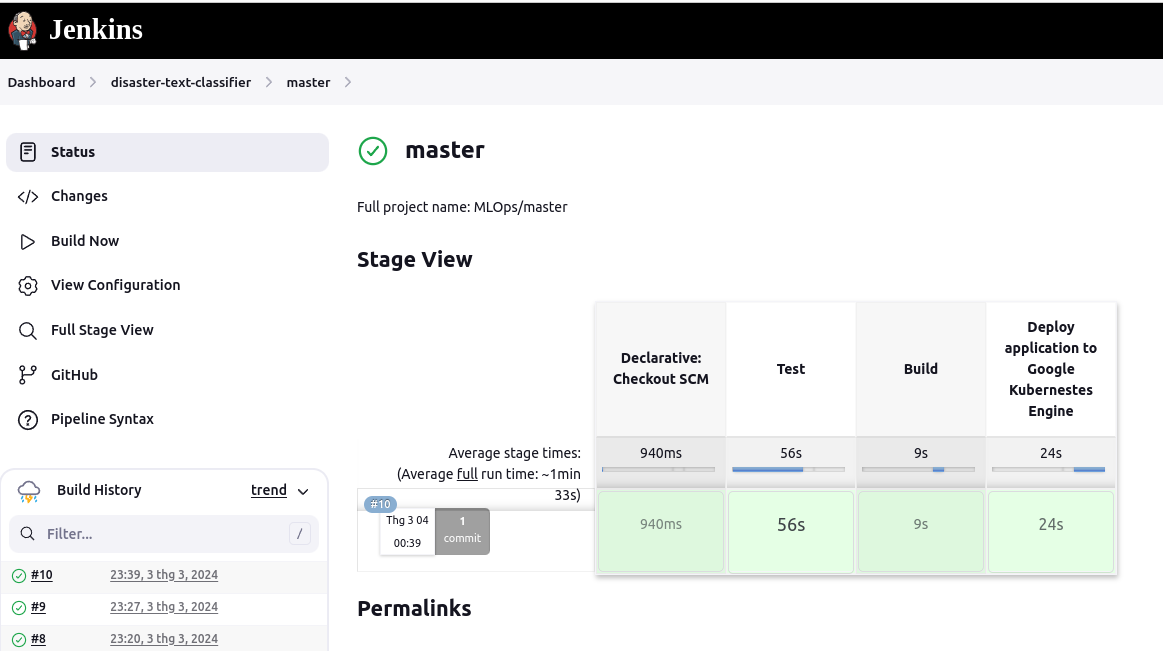1163x651 pixels.
Task: Click the Build History weather icon
Action: 29,491
